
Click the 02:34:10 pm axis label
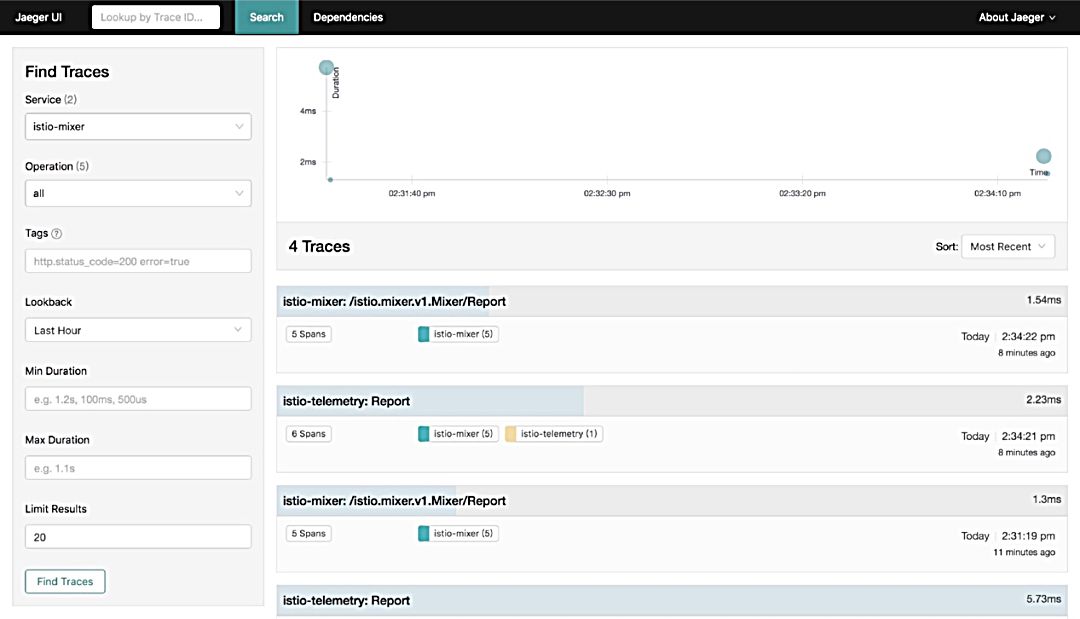997,193
